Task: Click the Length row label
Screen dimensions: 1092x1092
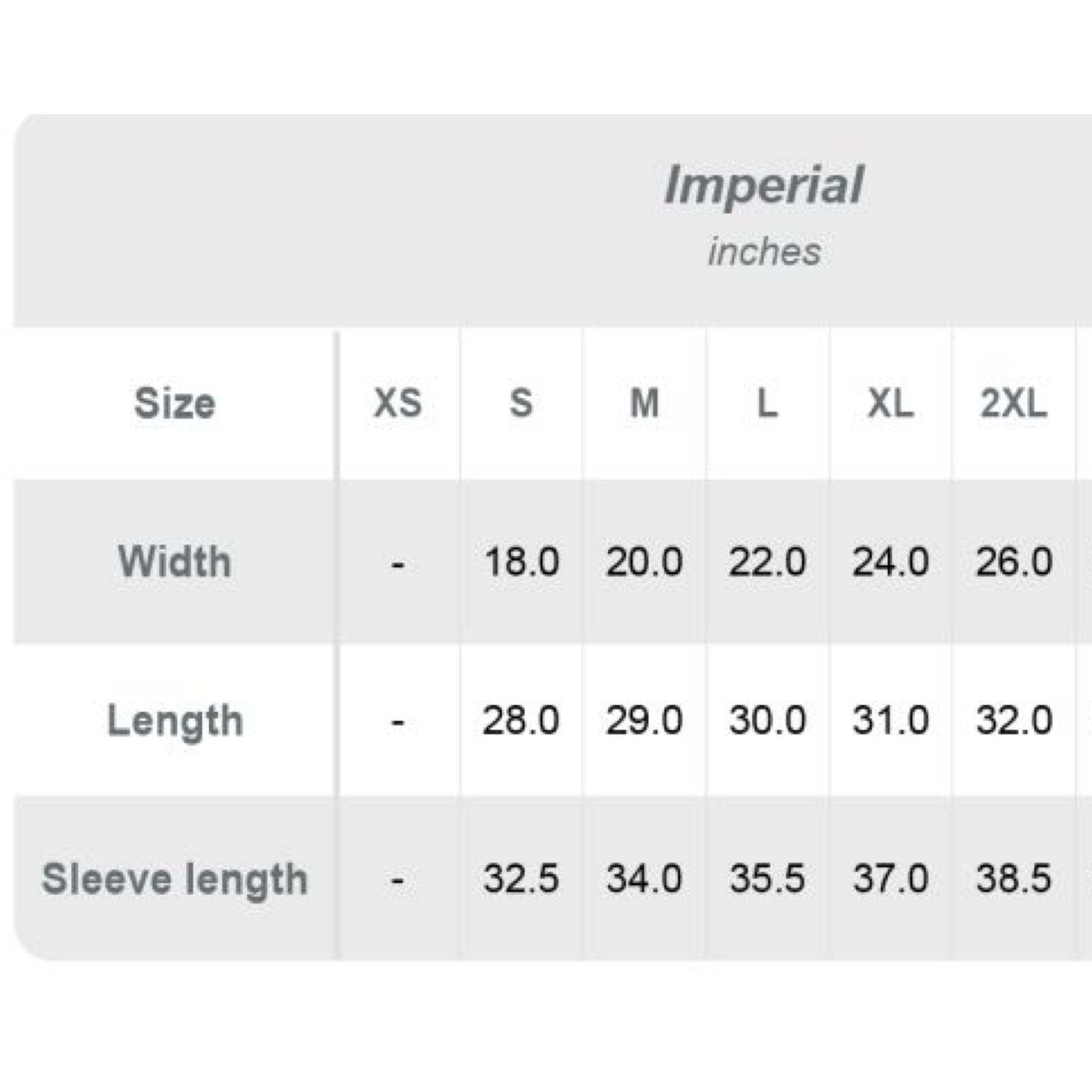Action: 175,721
